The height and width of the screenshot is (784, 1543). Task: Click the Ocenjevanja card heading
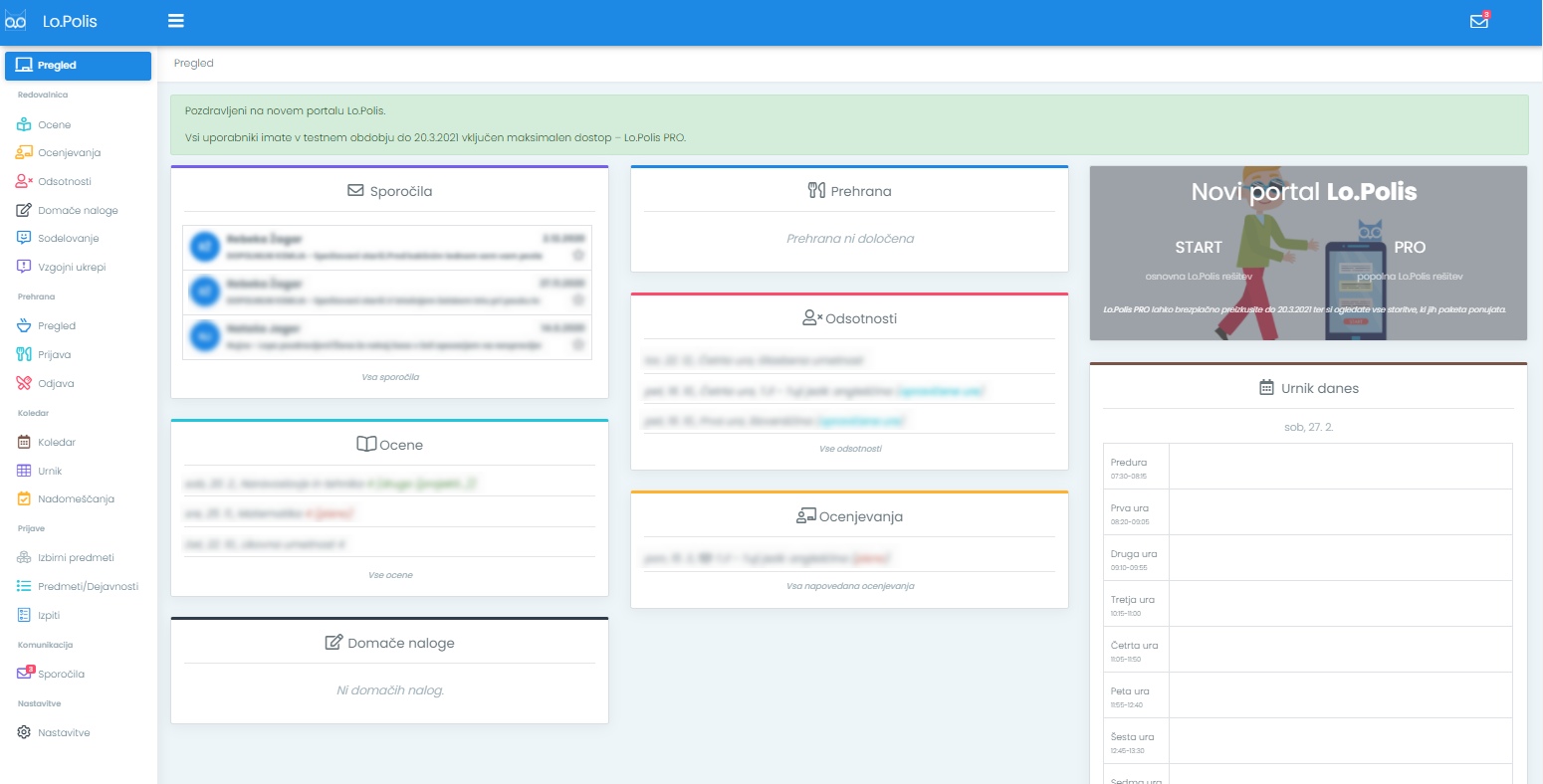[x=849, y=516]
